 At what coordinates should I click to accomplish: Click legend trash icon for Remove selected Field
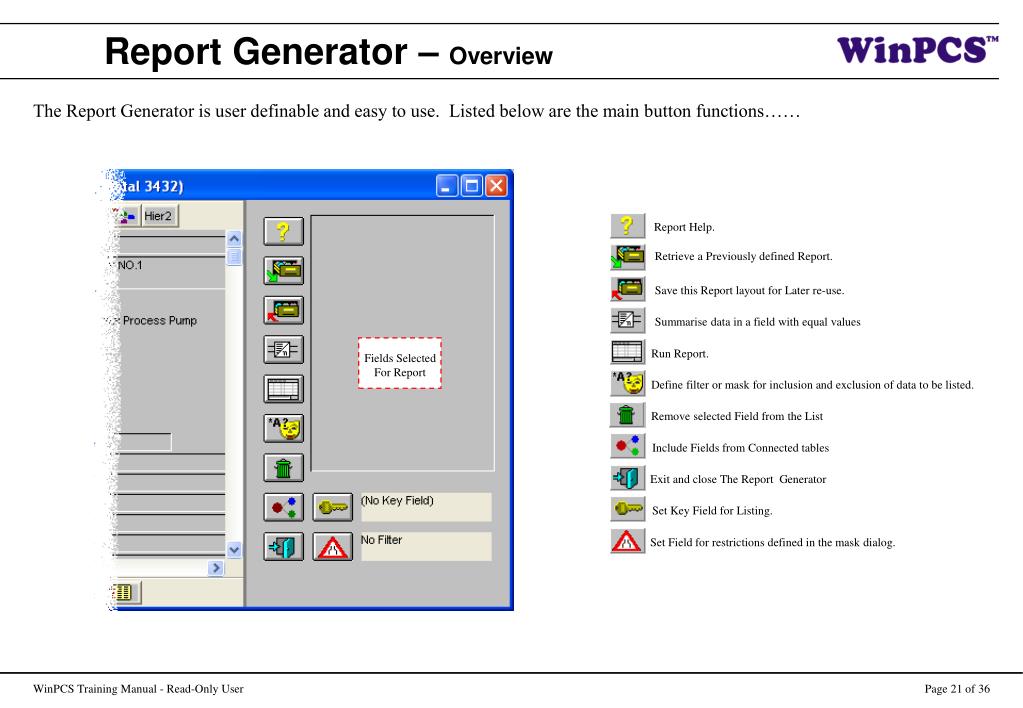(x=627, y=415)
